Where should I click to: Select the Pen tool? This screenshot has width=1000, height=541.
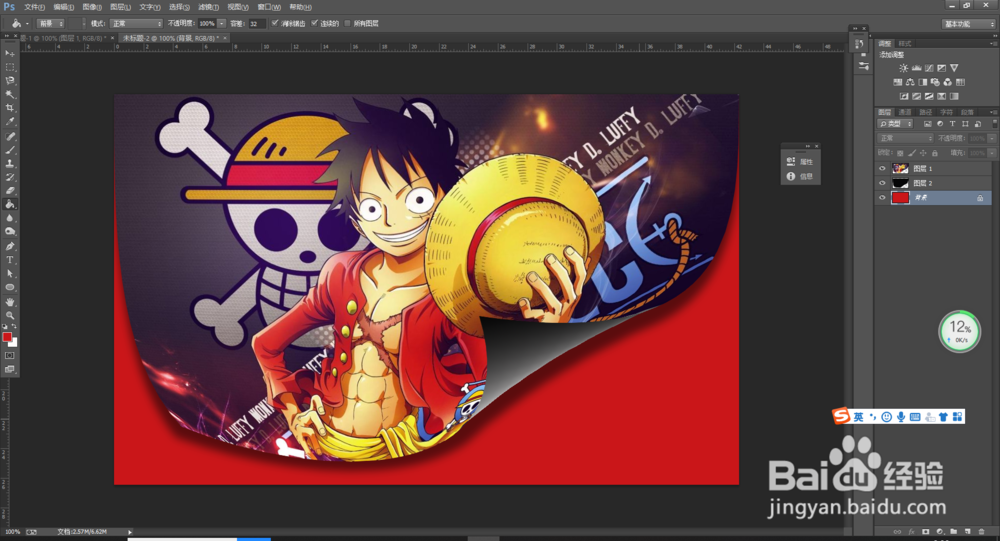[x=10, y=246]
